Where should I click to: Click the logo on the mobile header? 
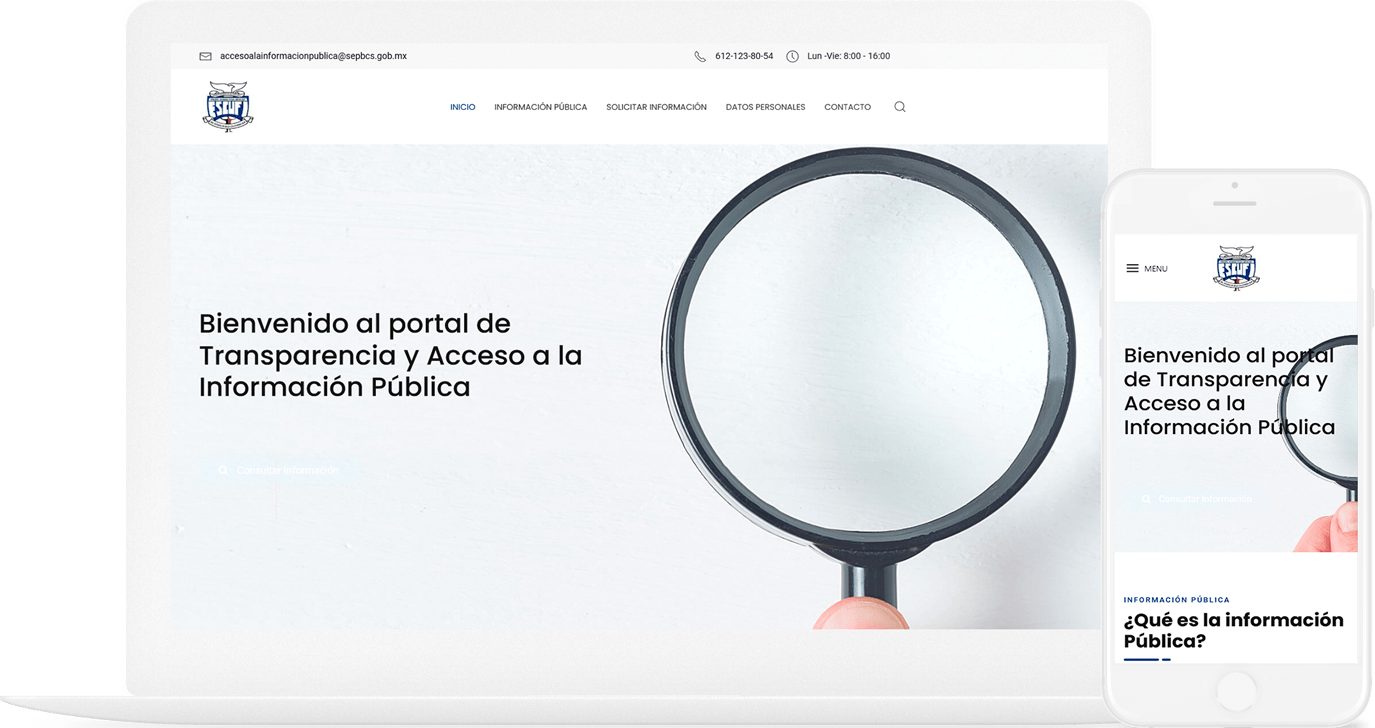(1236, 268)
